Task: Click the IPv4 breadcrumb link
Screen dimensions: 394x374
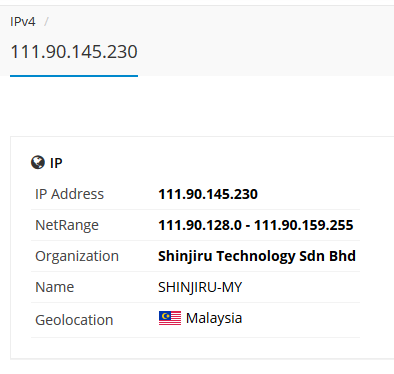Action: tap(23, 22)
